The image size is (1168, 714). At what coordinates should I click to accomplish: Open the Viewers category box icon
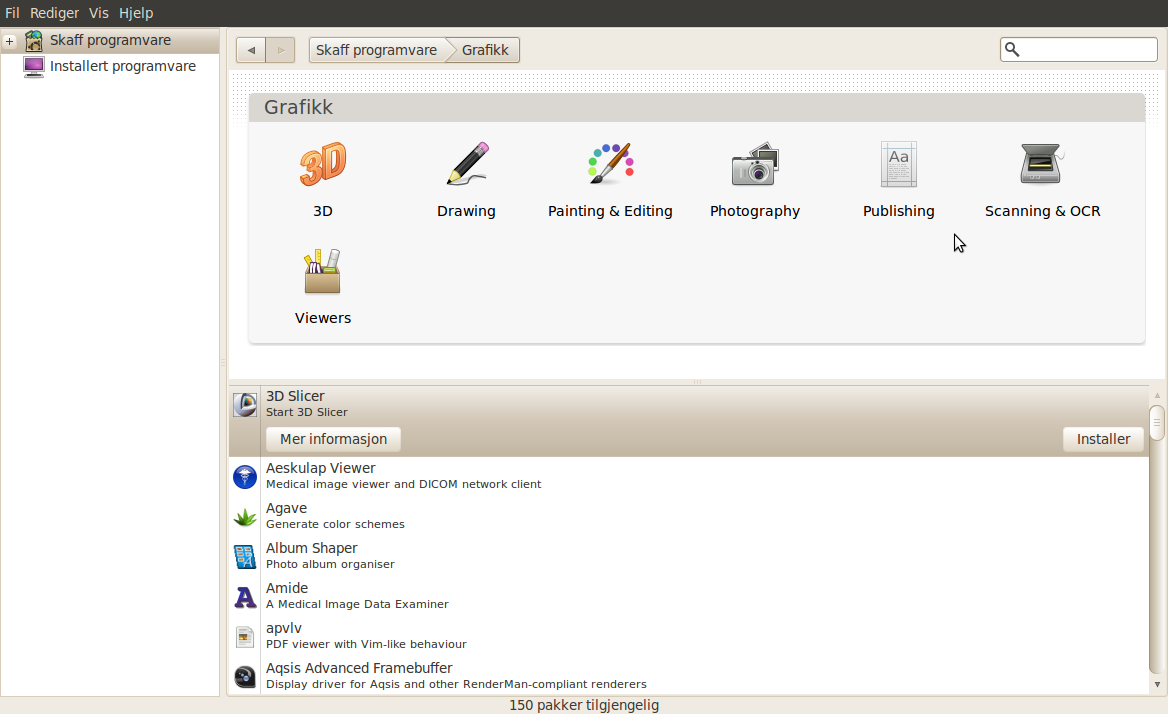[x=323, y=271]
